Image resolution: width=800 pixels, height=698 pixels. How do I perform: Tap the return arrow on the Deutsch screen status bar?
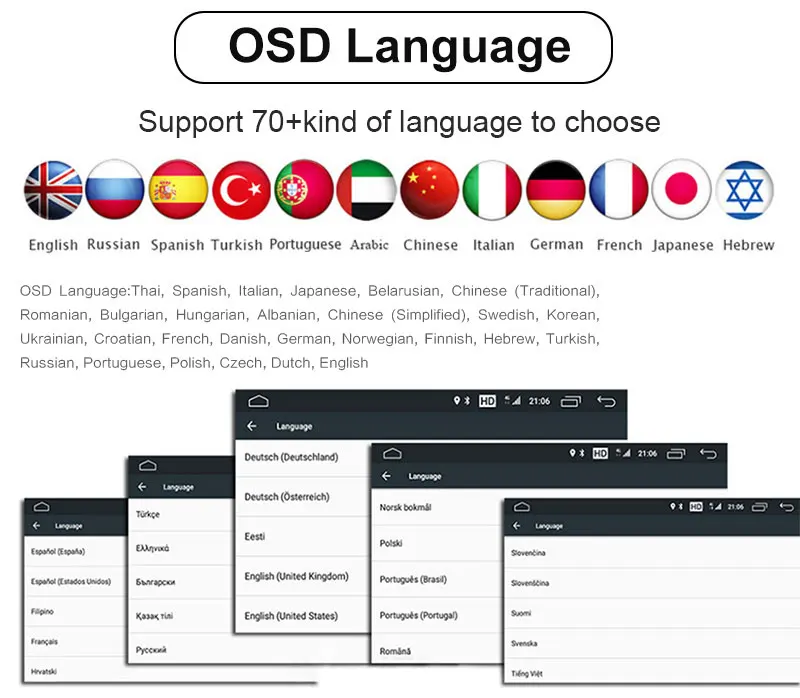pyautogui.click(x=607, y=402)
